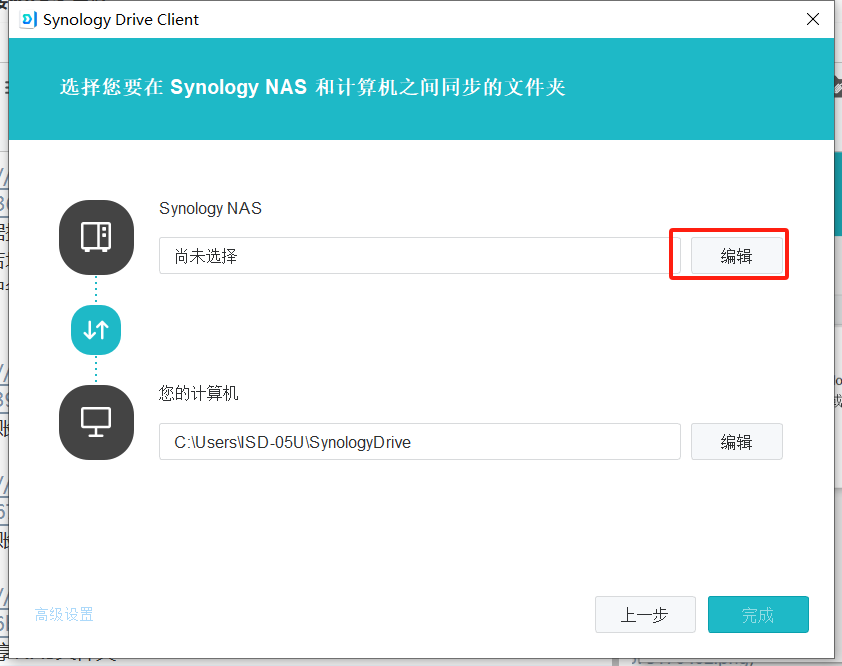Click the two-way sync arrows icon
The image size is (842, 666).
click(x=96, y=330)
